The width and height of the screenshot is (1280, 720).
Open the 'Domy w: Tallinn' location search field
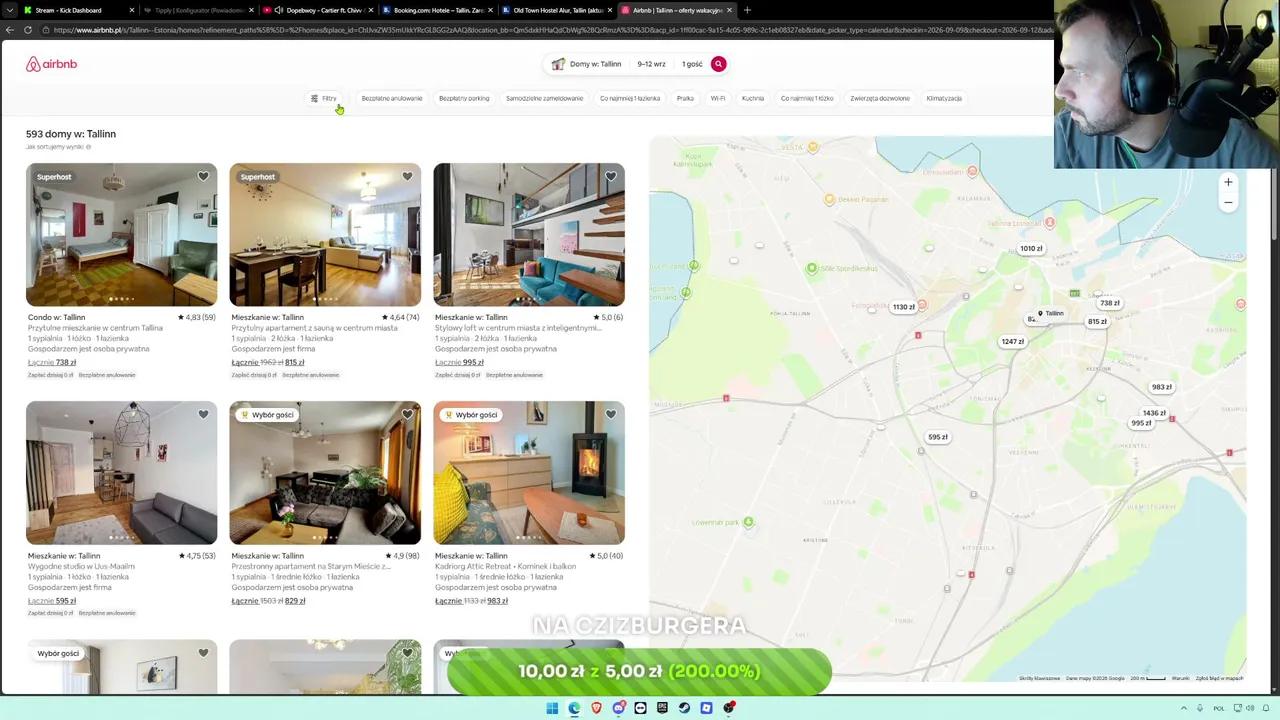588,64
